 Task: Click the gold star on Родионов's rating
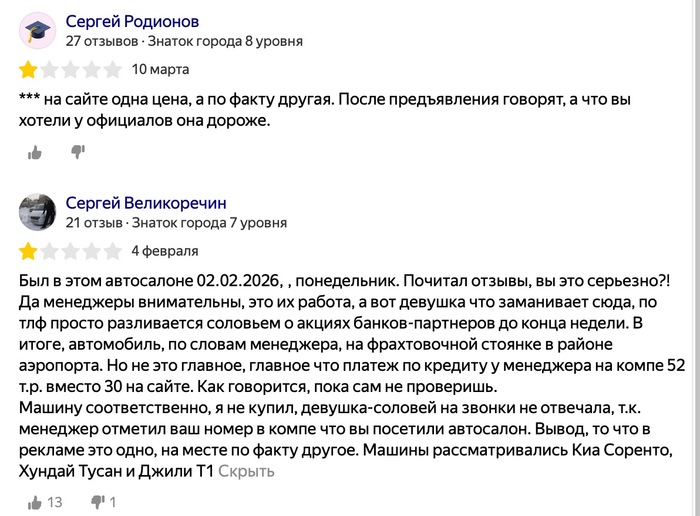[28, 70]
